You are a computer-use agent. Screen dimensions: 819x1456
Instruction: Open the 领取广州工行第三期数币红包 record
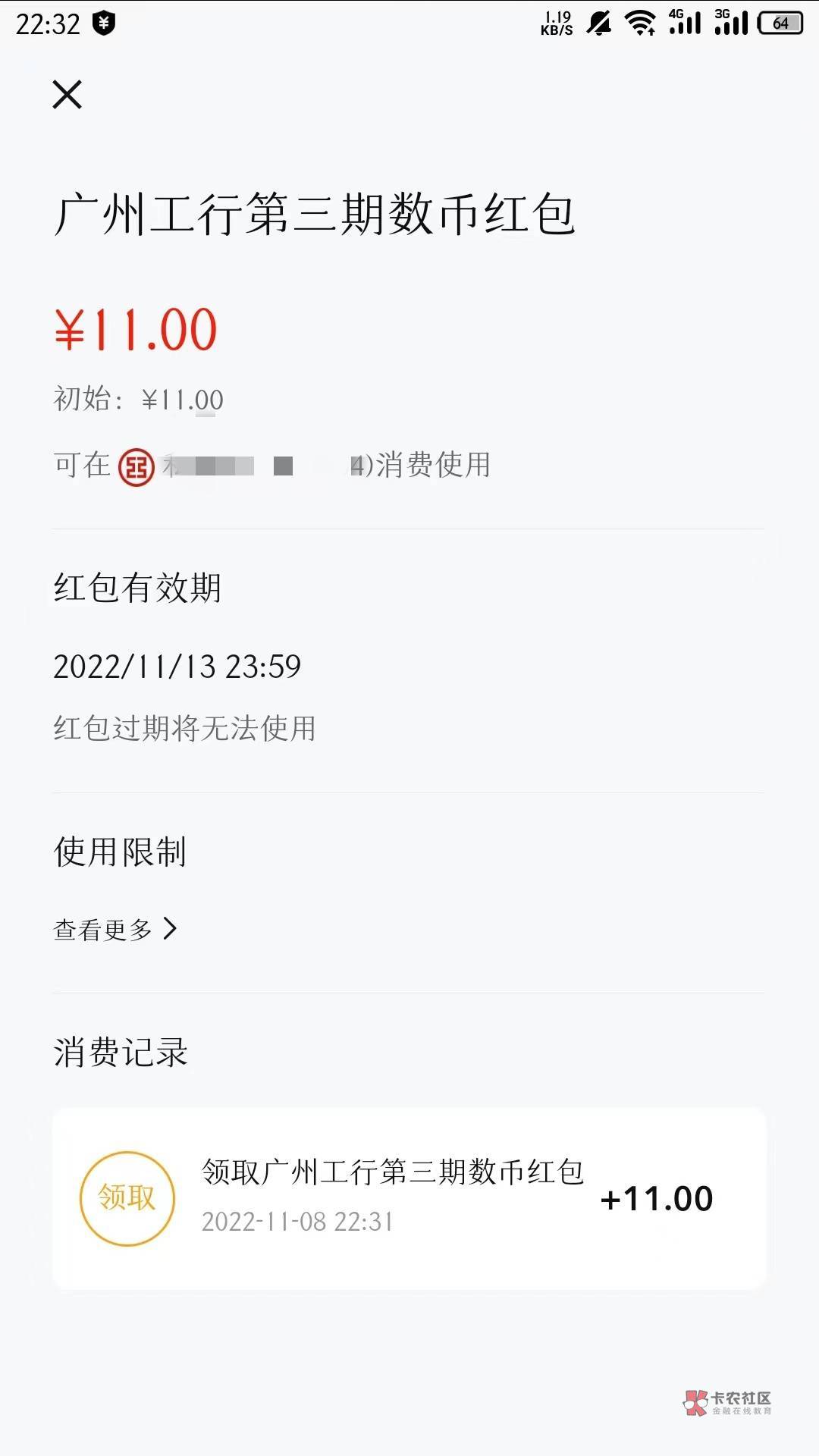coord(393,1172)
